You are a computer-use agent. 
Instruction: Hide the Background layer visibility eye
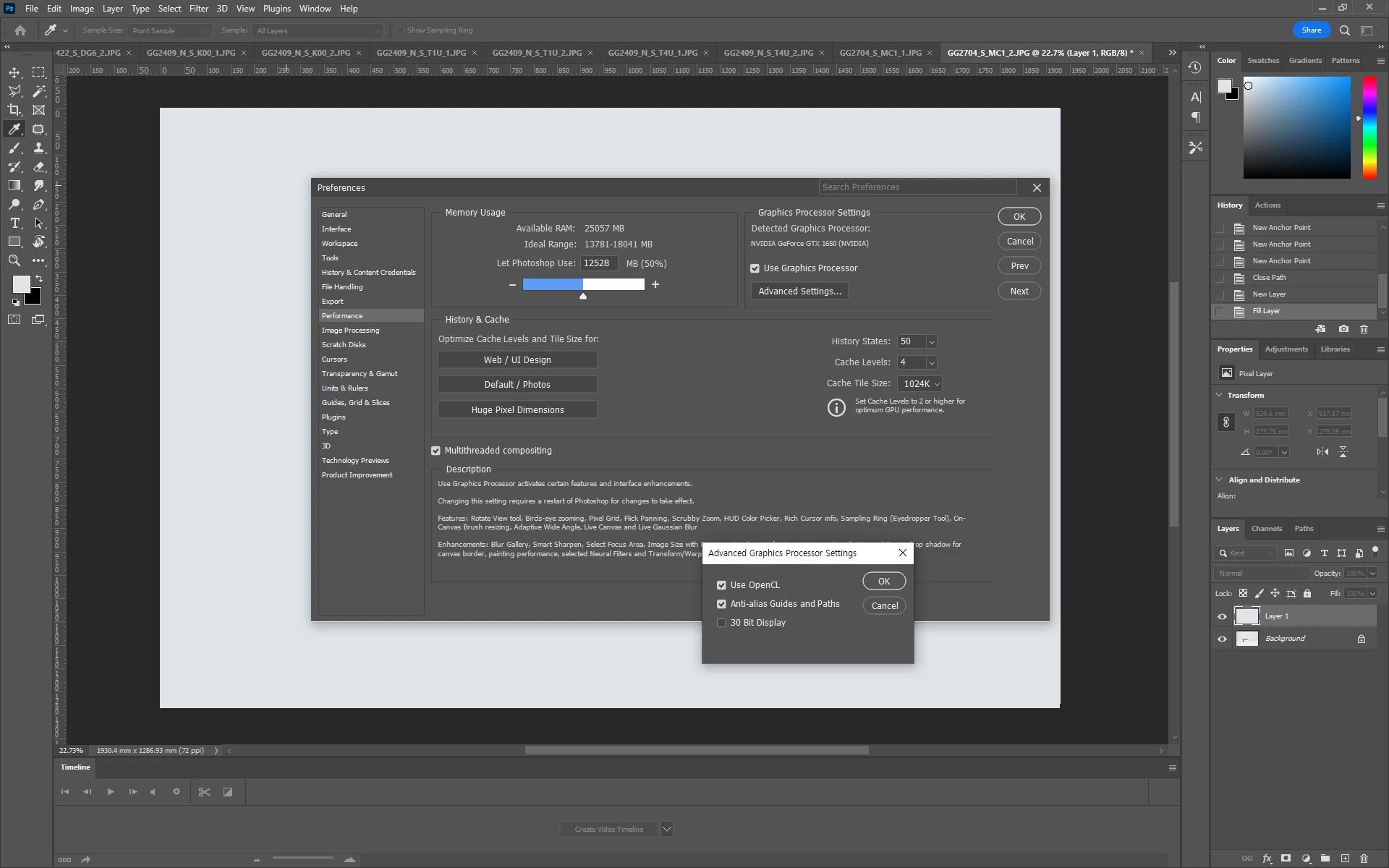[1222, 639]
